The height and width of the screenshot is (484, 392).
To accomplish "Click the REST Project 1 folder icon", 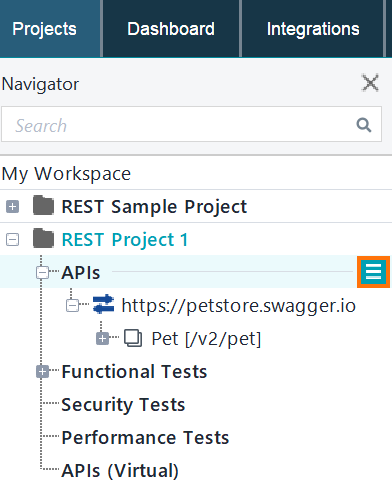I will point(43,238).
